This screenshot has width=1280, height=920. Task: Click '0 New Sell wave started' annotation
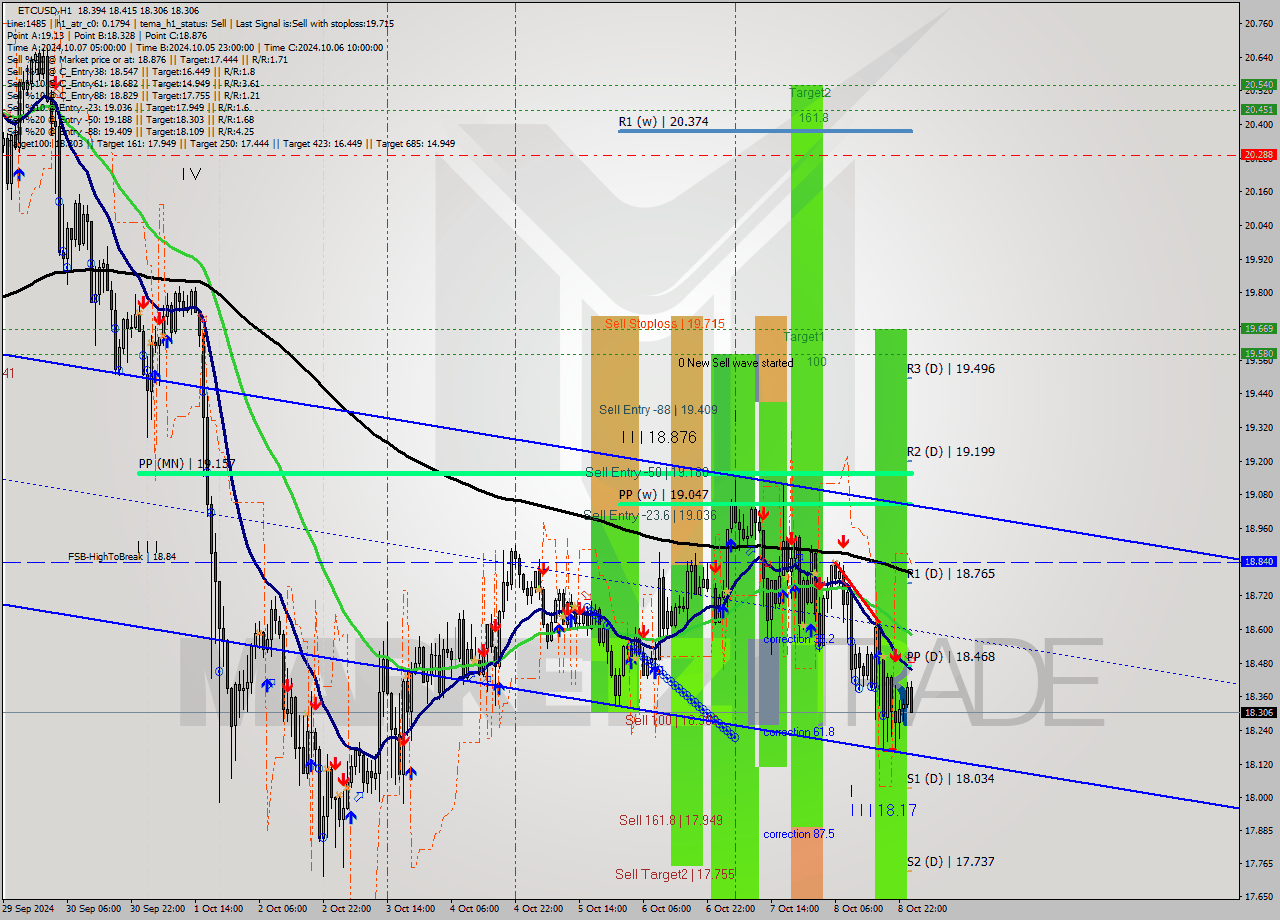tap(735, 363)
